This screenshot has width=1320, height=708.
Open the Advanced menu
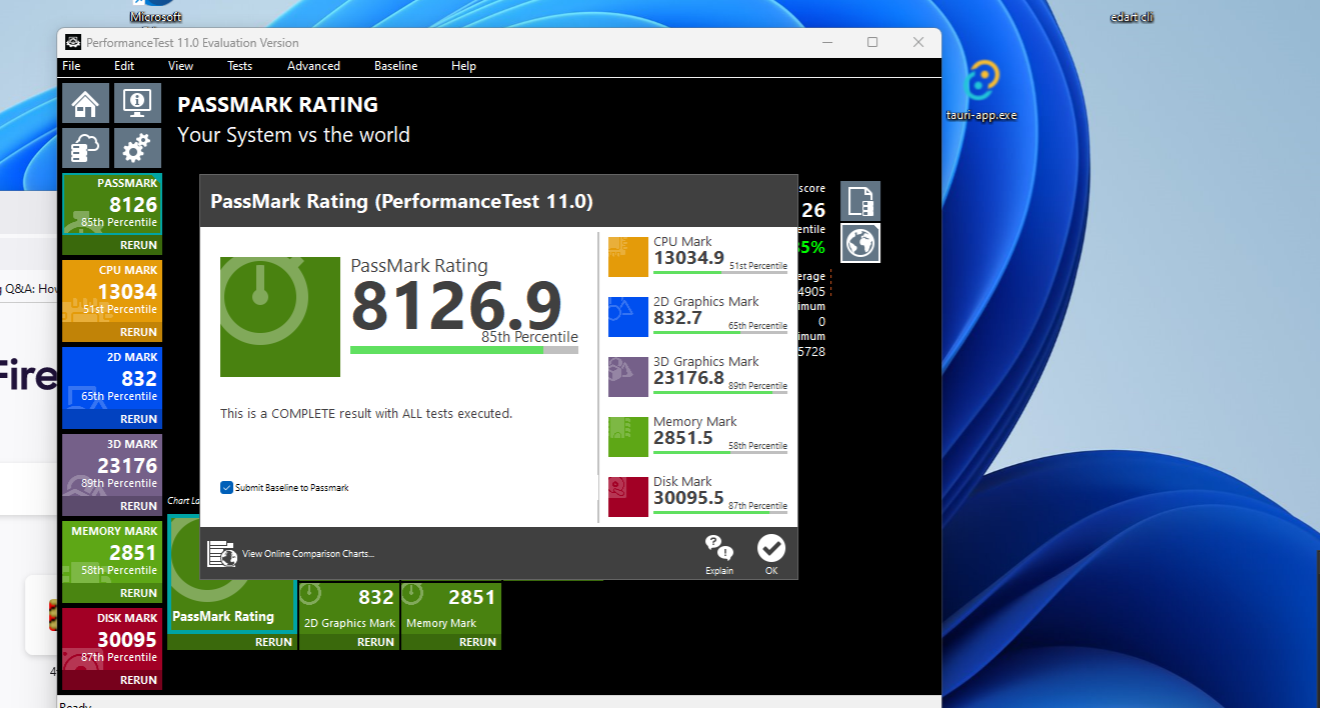tap(313, 66)
